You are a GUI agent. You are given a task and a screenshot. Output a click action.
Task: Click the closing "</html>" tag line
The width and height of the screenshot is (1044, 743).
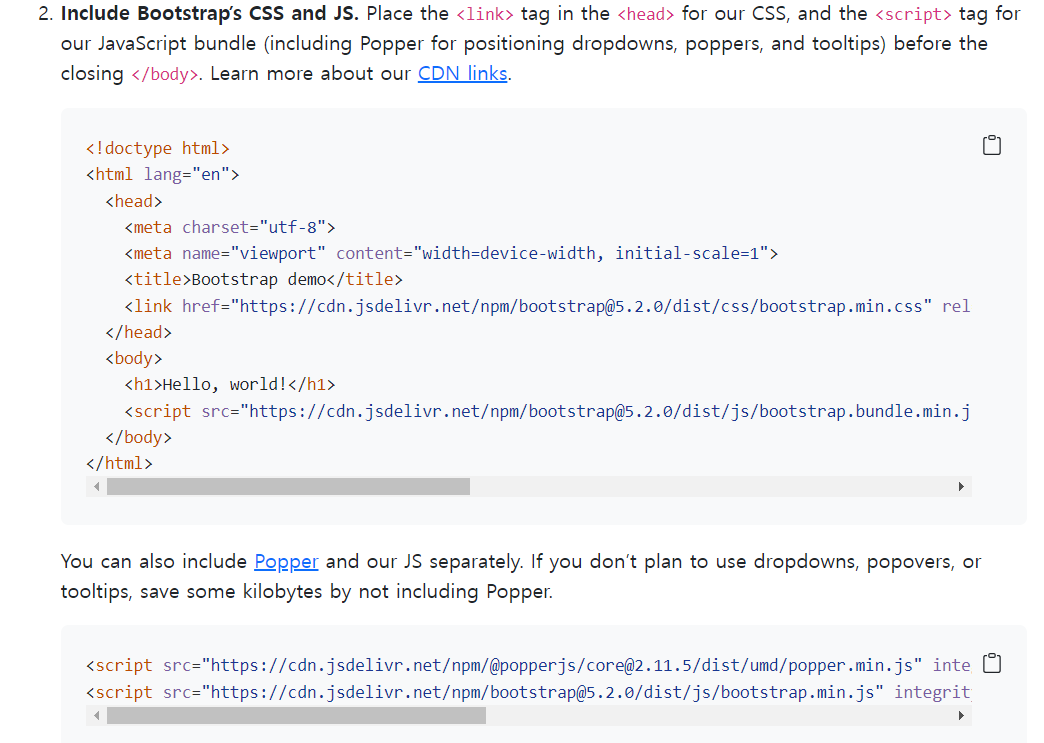[x=119, y=463]
